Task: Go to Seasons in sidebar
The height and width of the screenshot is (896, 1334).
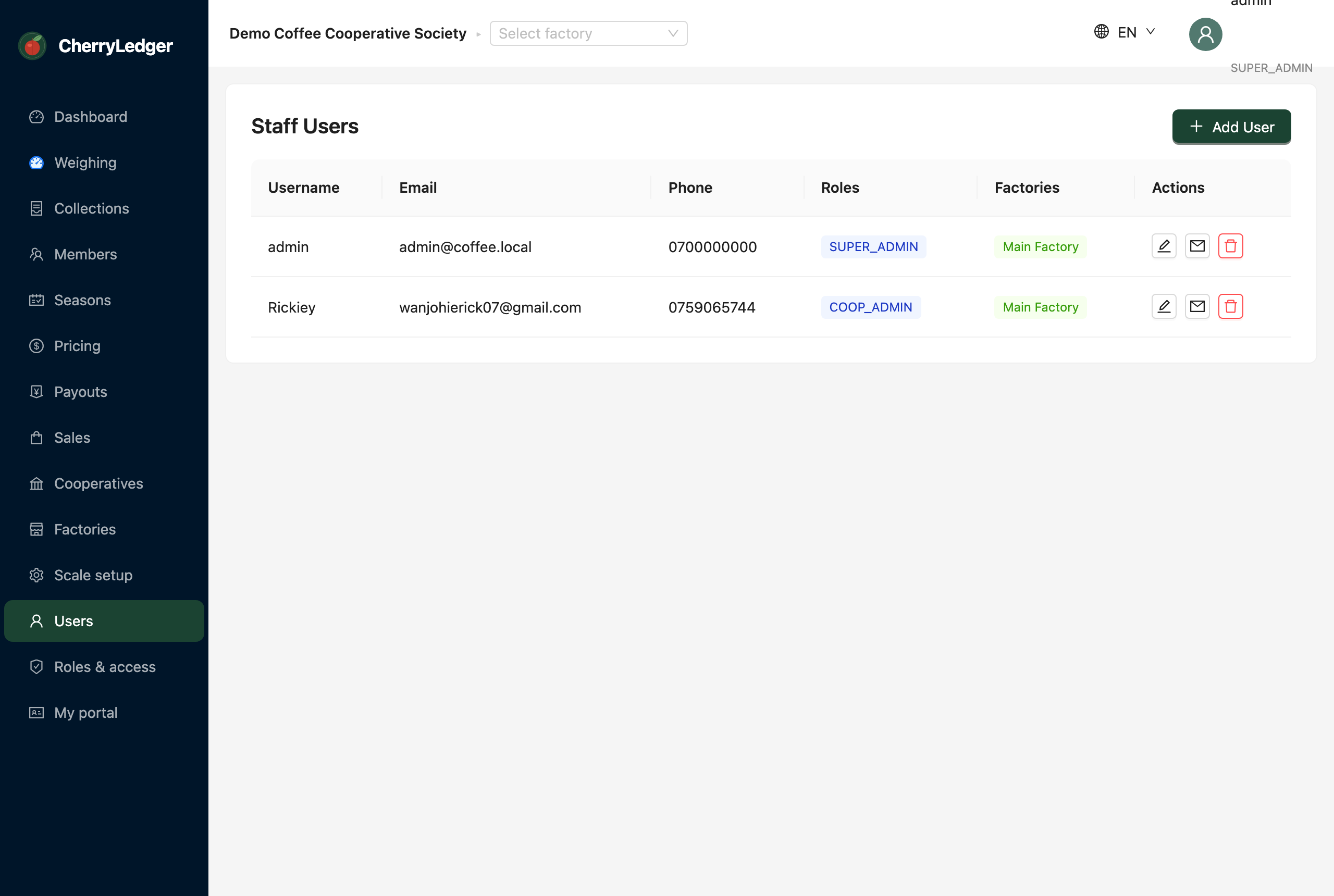Action: pyautogui.click(x=104, y=300)
